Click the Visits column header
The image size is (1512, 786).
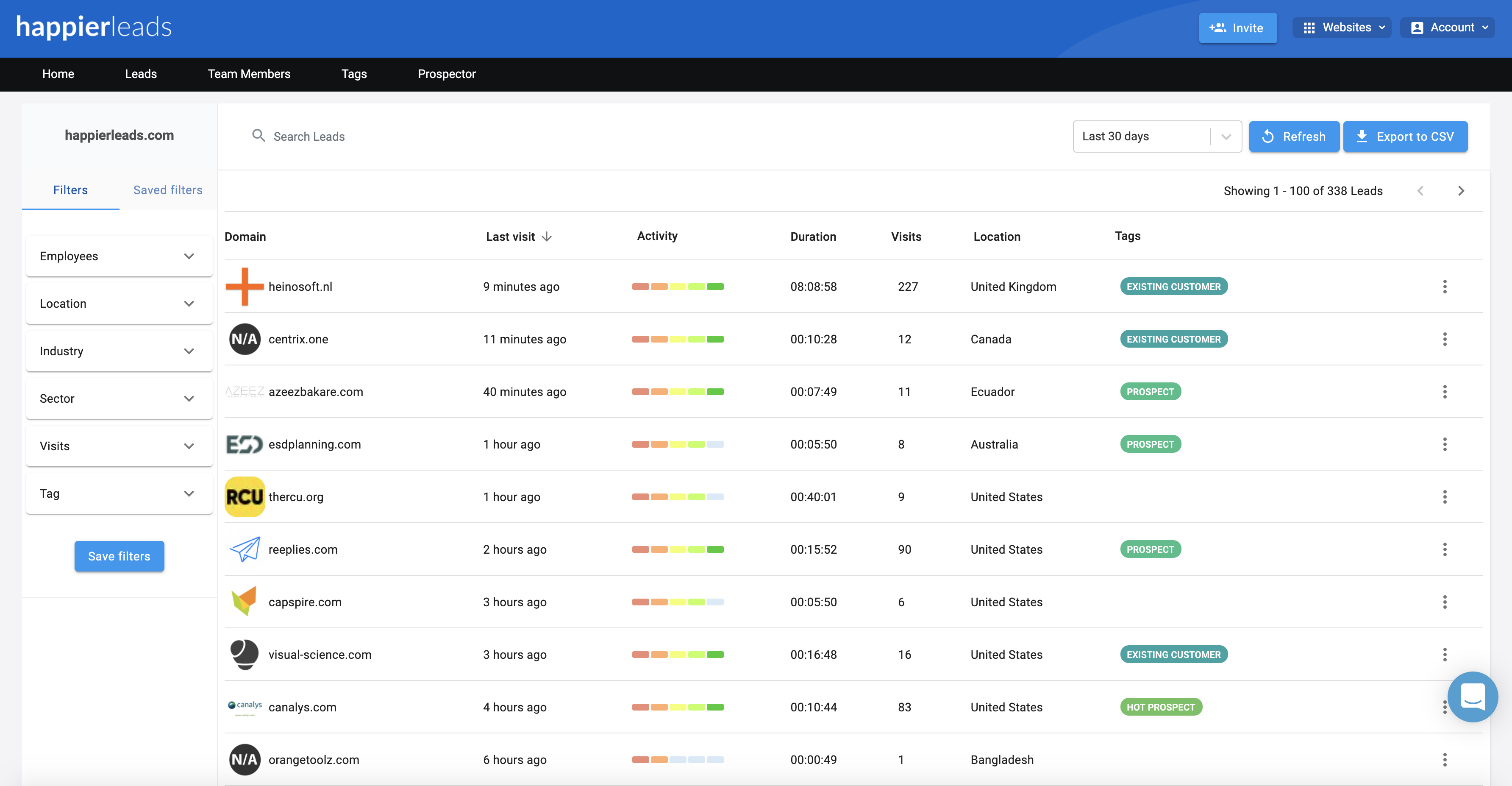coord(906,237)
